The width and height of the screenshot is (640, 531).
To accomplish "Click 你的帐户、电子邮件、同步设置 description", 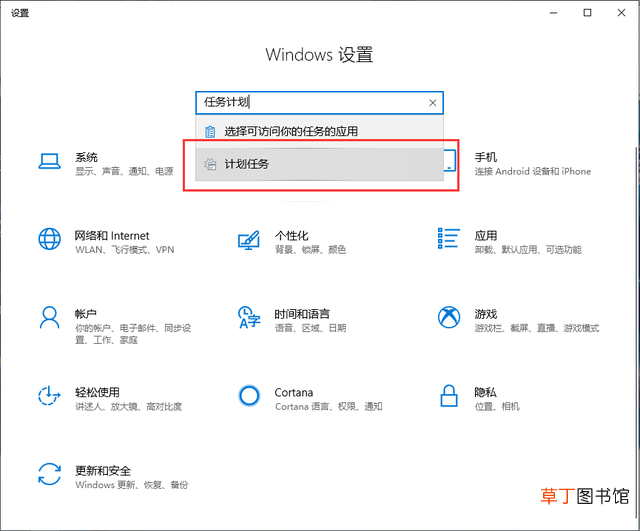I will (133, 334).
